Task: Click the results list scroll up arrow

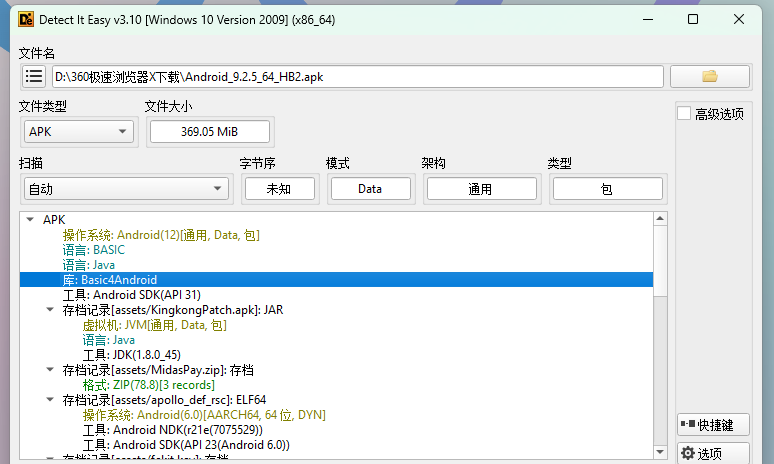Action: [x=660, y=218]
